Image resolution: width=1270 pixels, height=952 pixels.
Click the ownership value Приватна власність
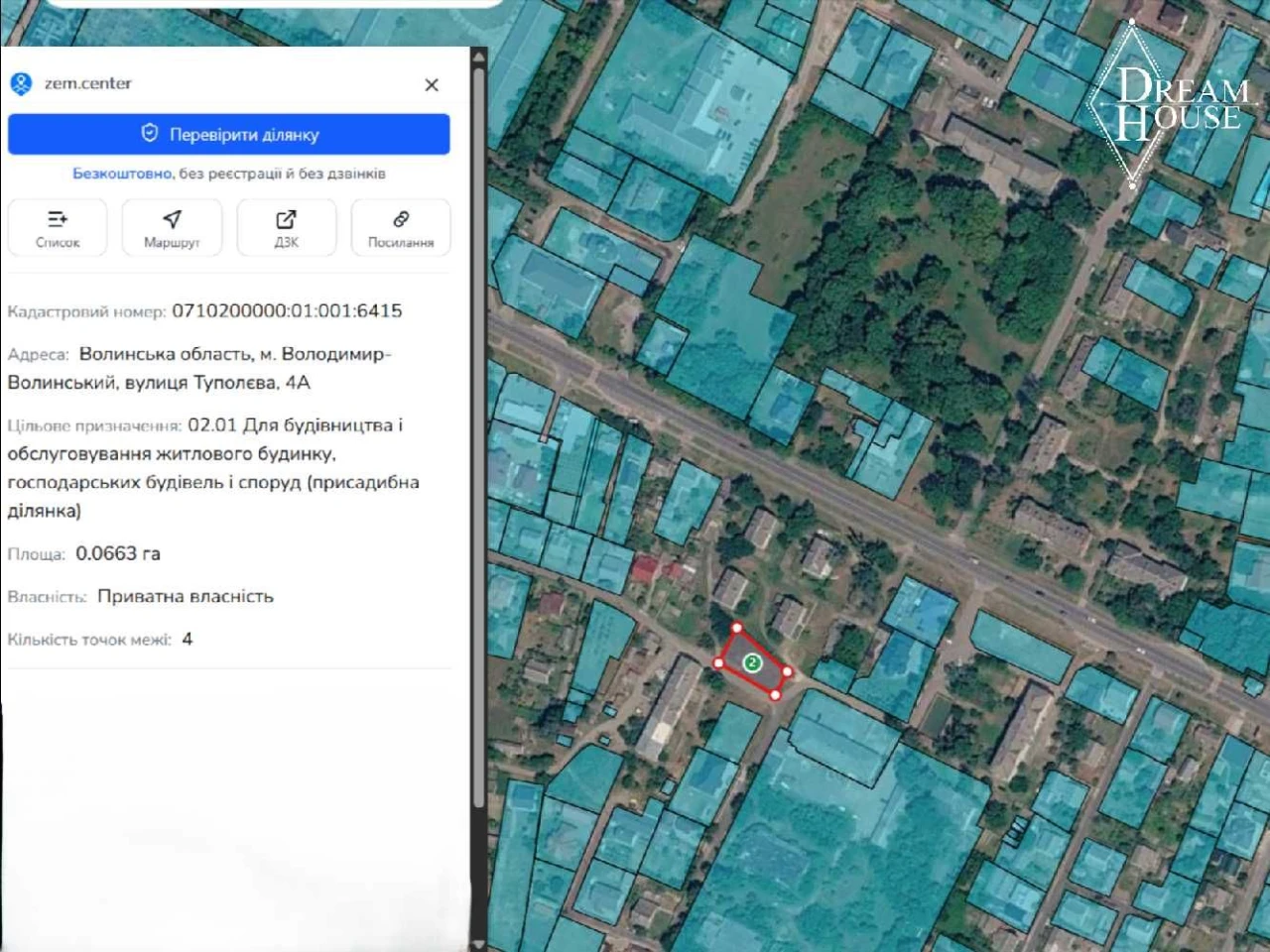[x=186, y=596]
